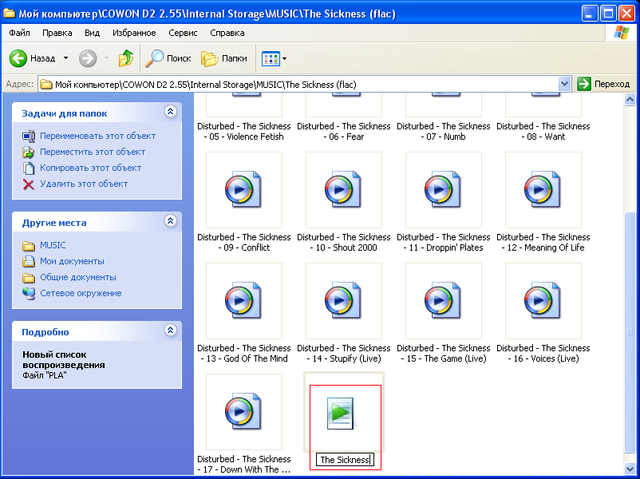The width and height of the screenshot is (640, 479).
Task: Open the MUSIC folder link
Action: point(53,245)
